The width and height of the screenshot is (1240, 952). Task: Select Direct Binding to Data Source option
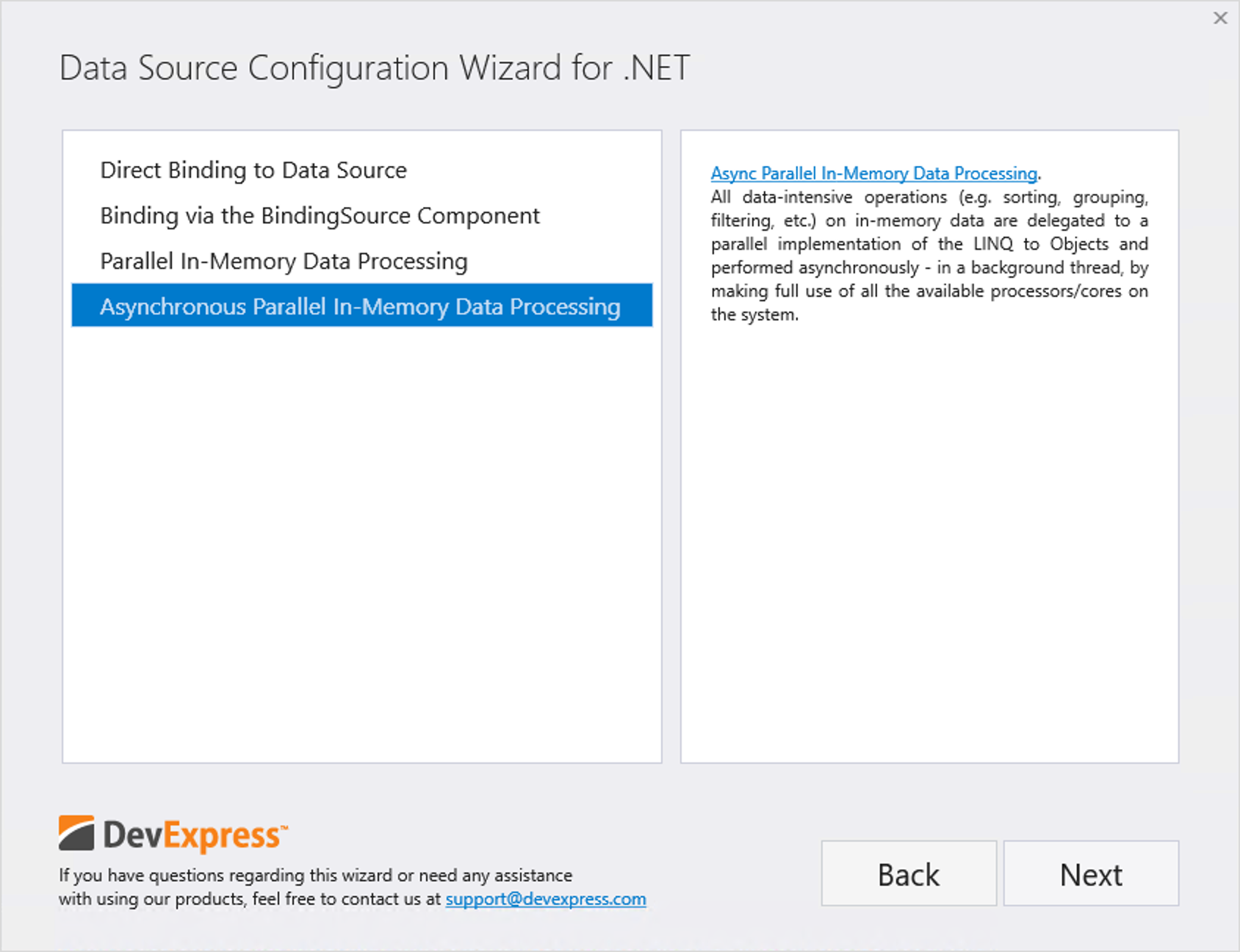[253, 170]
